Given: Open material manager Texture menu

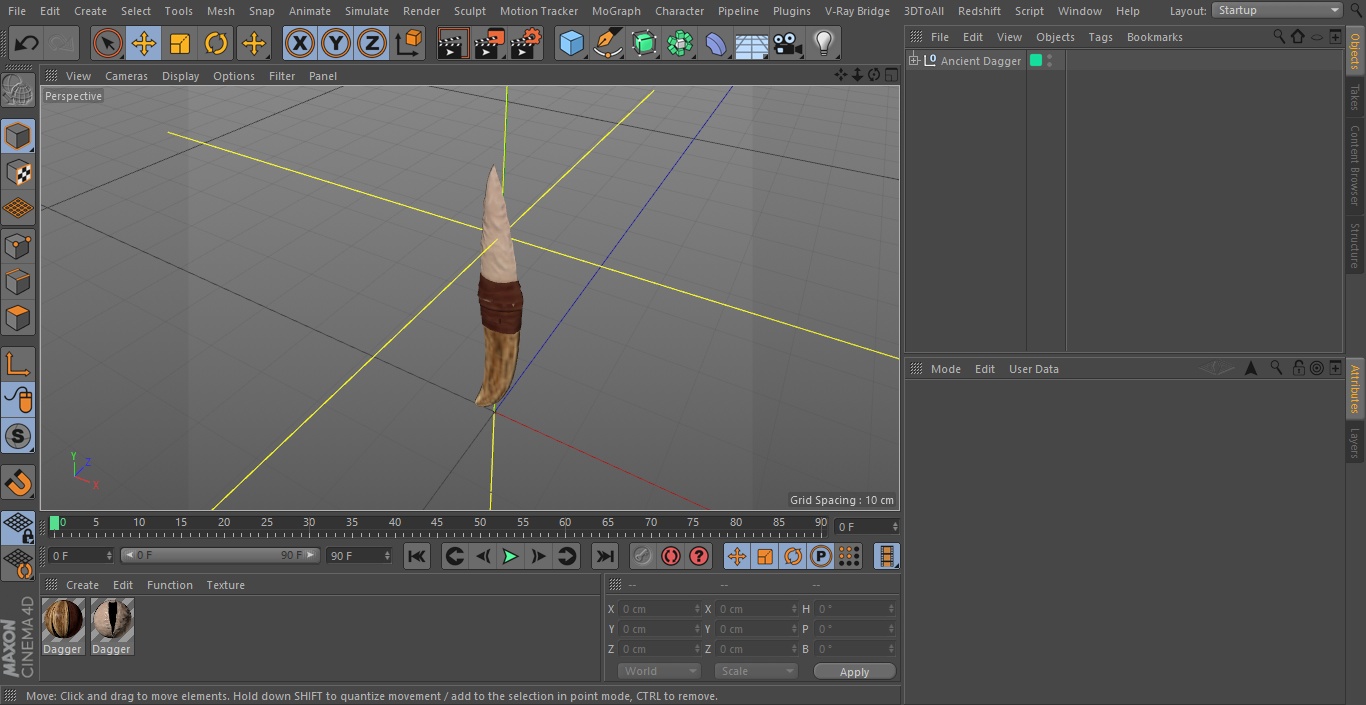Looking at the screenshot, I should [x=225, y=585].
